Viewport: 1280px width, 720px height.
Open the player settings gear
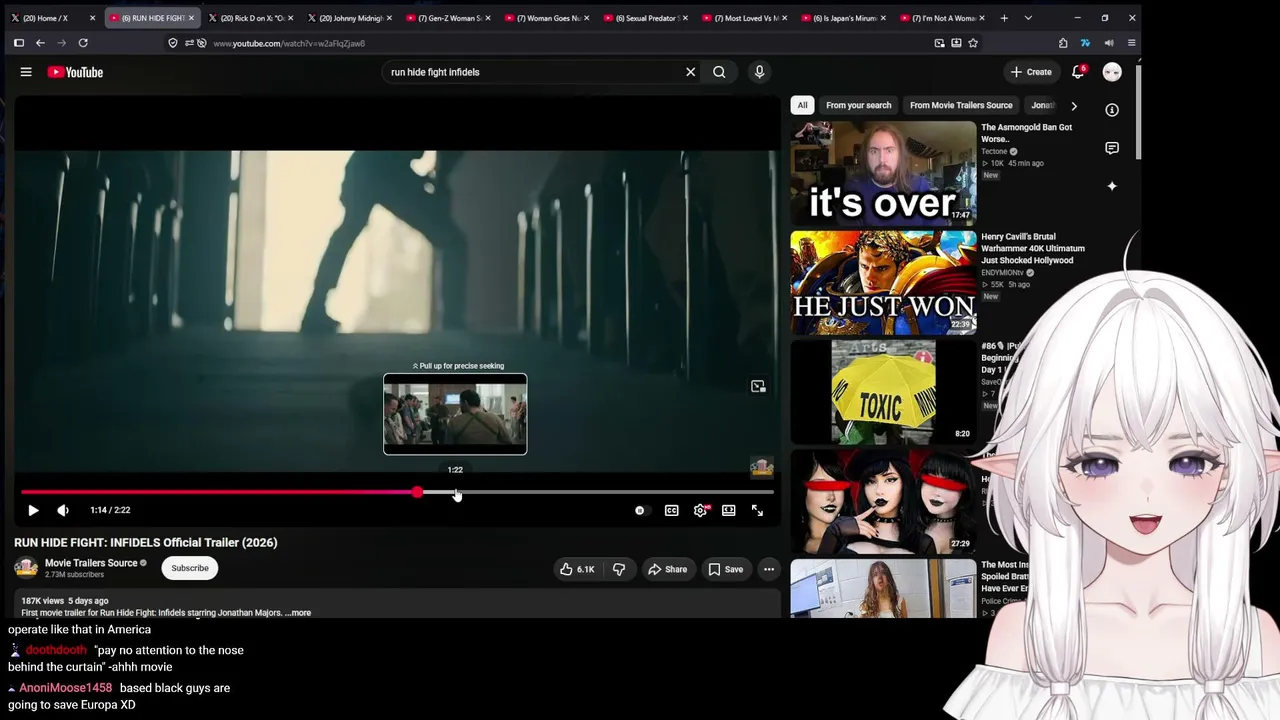tap(700, 510)
